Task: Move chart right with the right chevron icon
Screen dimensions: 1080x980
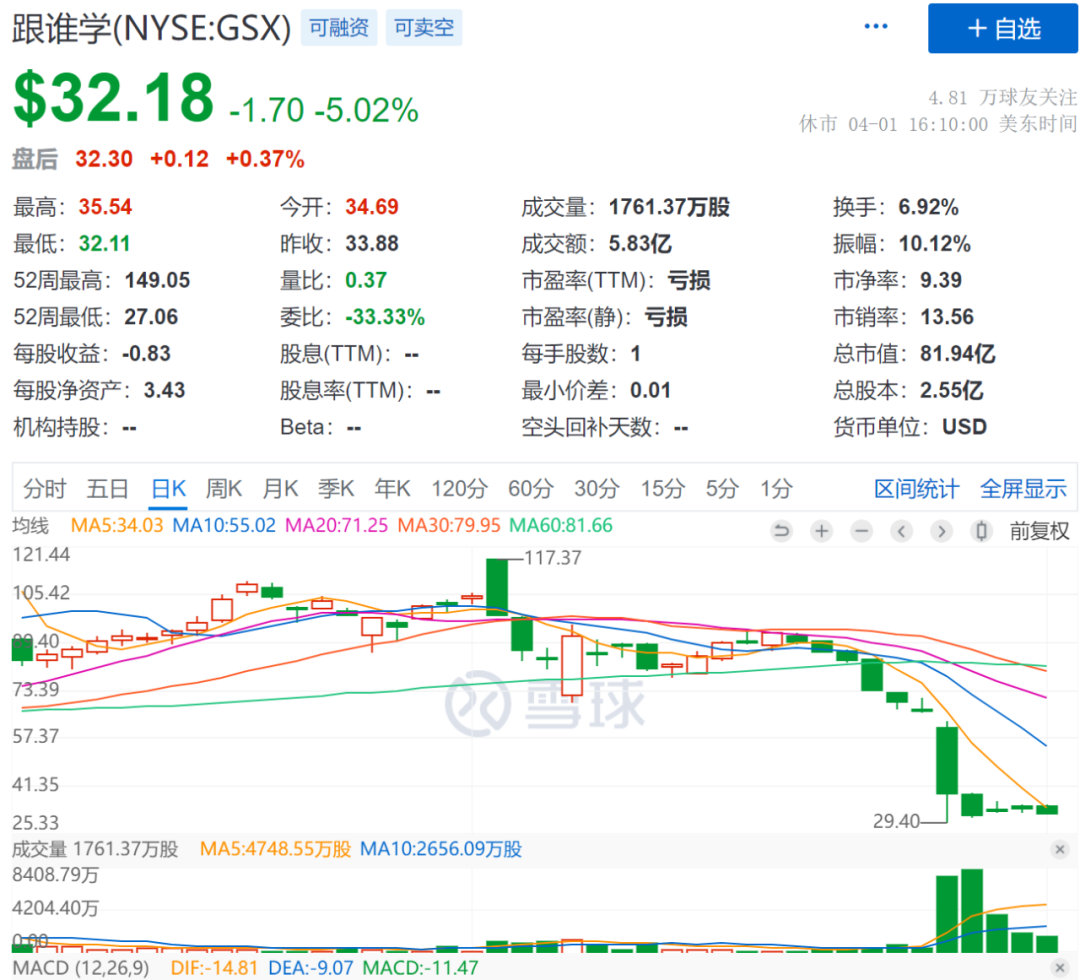Action: point(941,531)
